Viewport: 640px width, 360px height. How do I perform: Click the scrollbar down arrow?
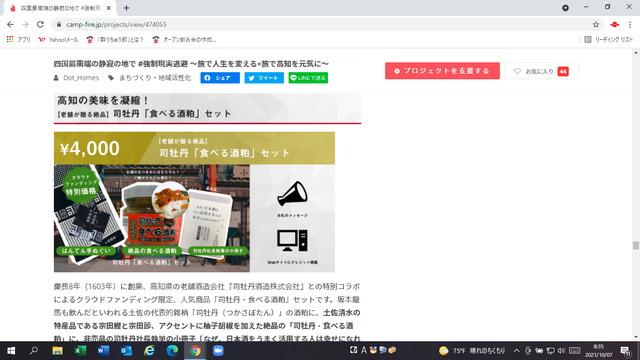[x=636, y=337]
